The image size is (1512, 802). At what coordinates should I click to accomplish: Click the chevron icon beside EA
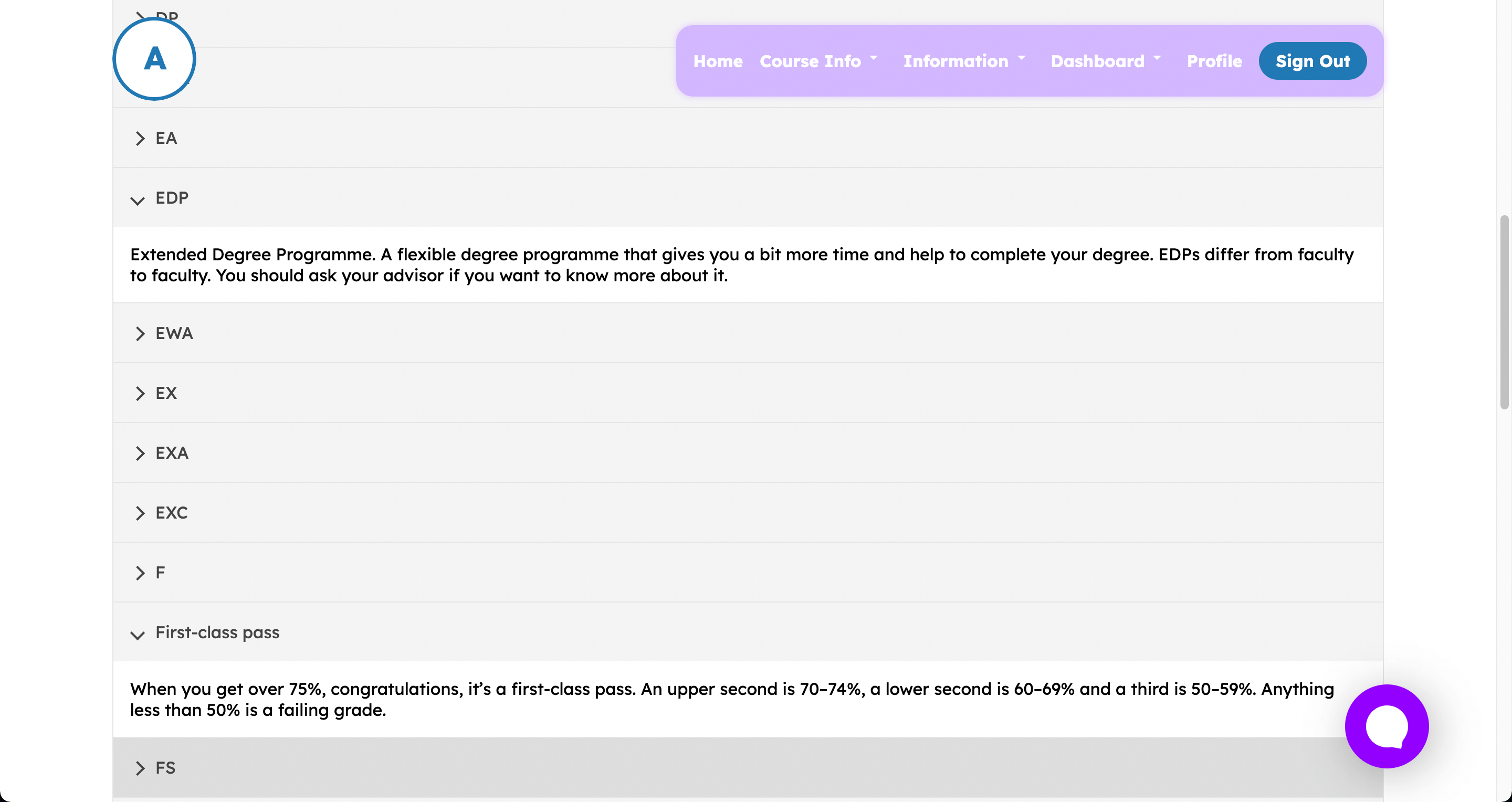(140, 139)
